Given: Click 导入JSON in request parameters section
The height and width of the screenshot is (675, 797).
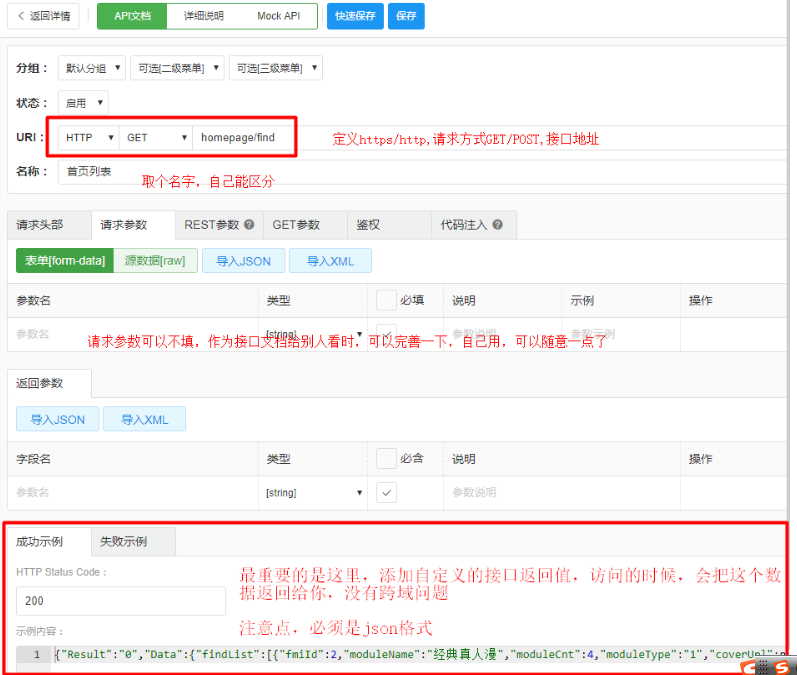Looking at the screenshot, I should [243, 261].
